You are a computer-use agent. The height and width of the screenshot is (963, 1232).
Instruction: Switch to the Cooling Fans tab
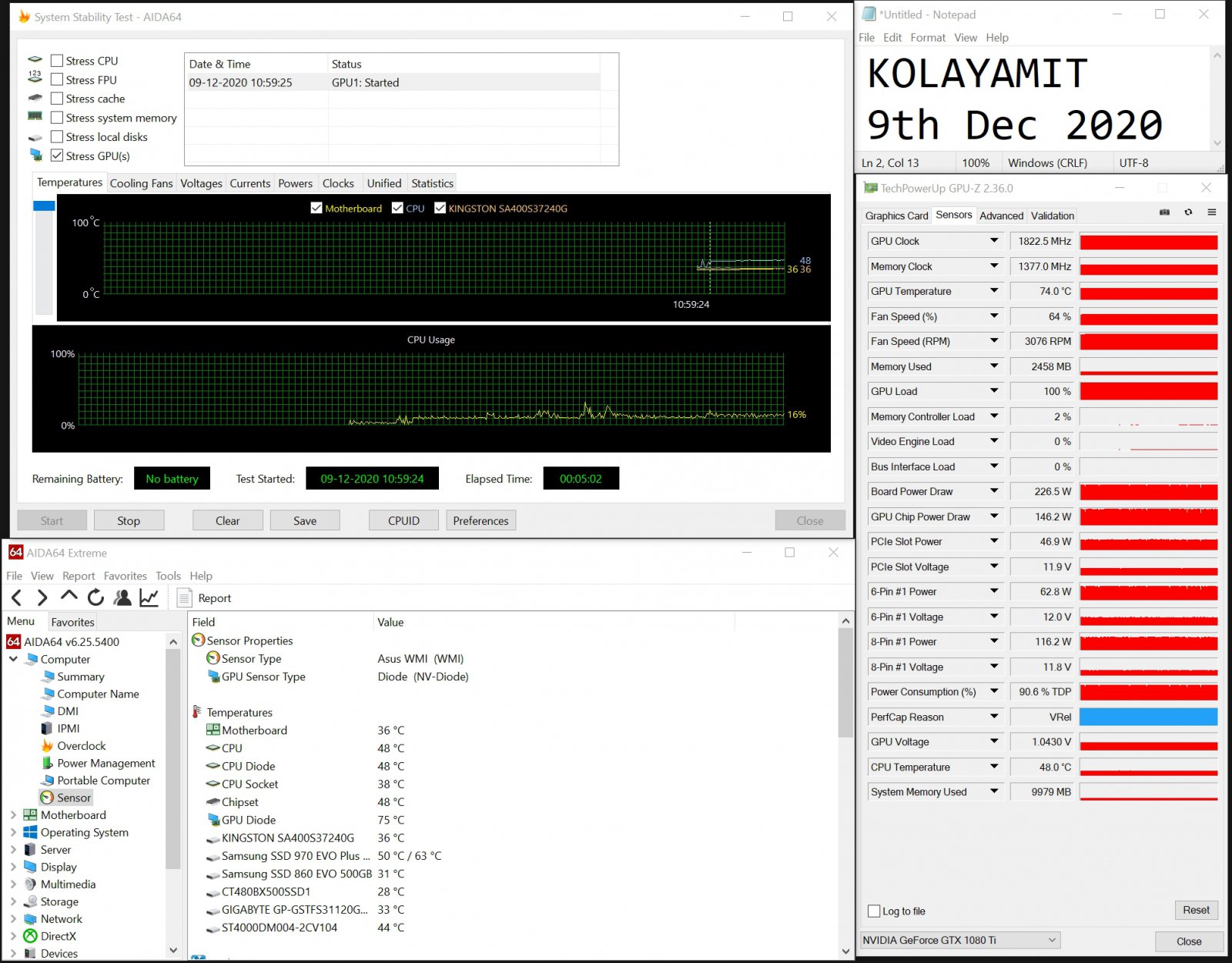click(x=141, y=183)
